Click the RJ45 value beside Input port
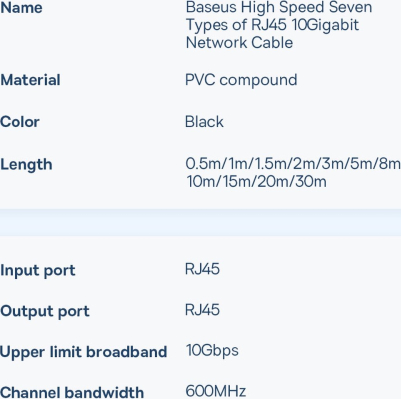This screenshot has width=401, height=399. click(x=202, y=269)
